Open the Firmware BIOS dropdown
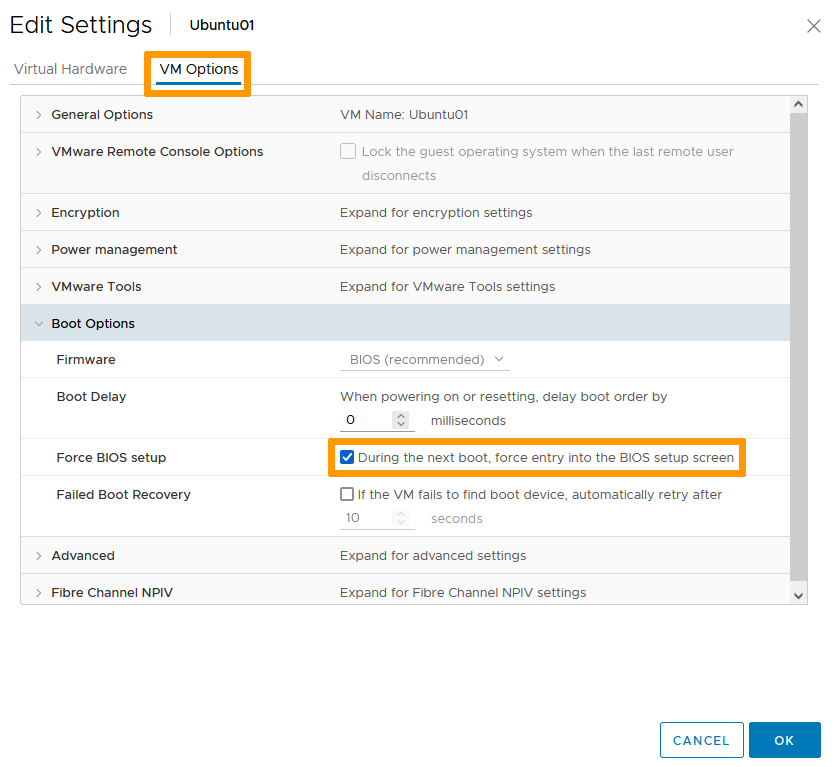Image resolution: width=839 pixels, height=767 pixels. pos(425,360)
